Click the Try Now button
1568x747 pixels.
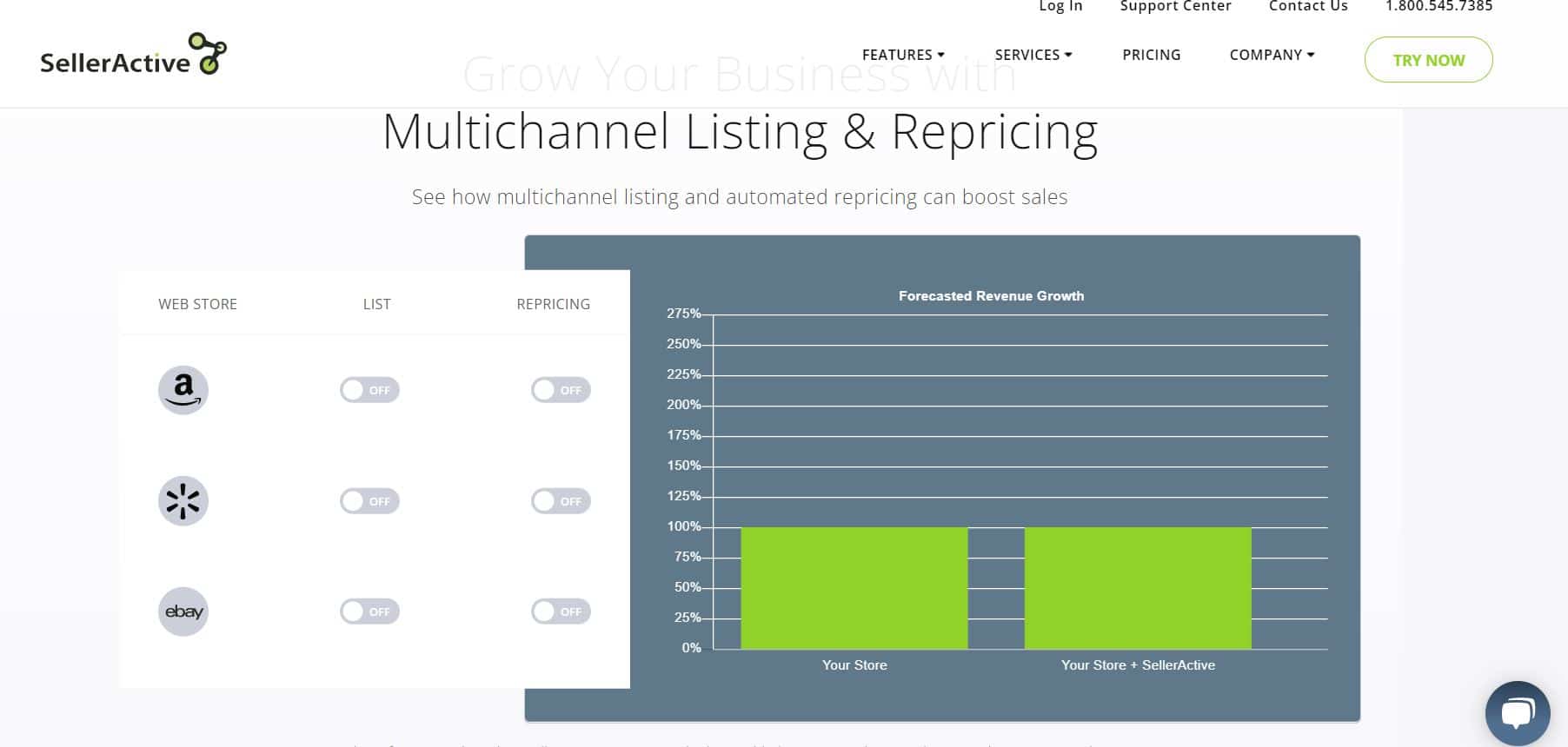1428,60
